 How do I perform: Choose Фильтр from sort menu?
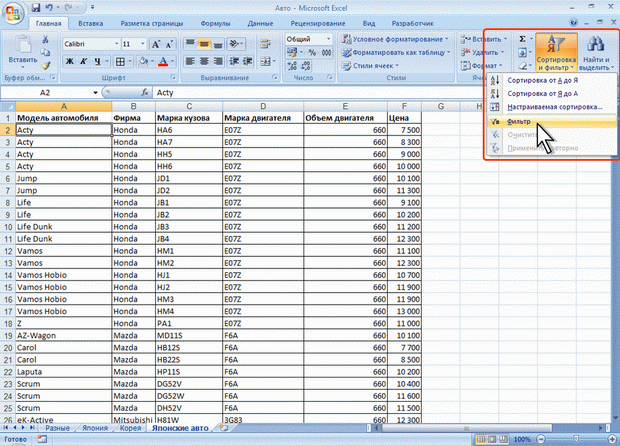551,121
